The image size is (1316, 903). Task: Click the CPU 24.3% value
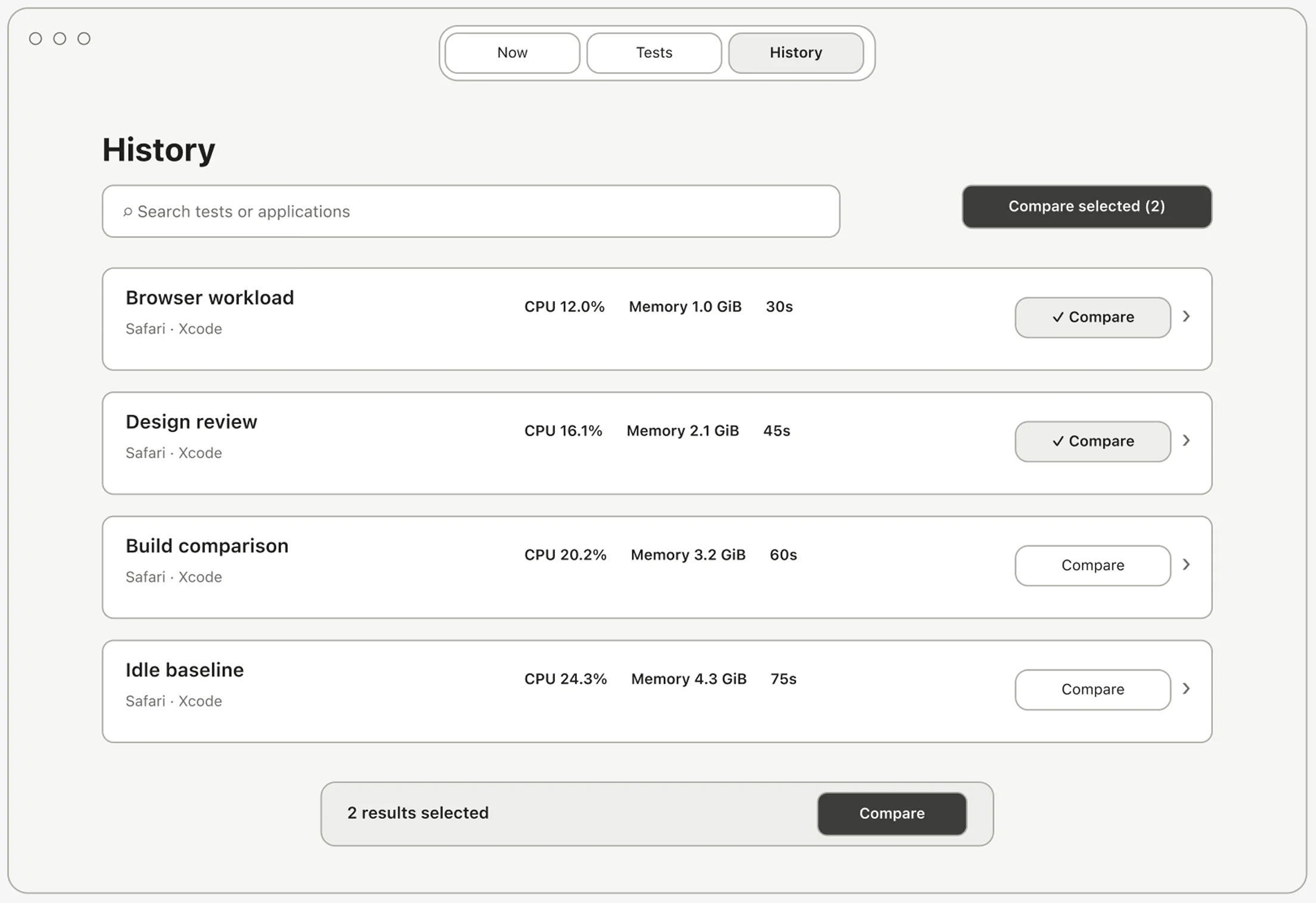coord(566,678)
